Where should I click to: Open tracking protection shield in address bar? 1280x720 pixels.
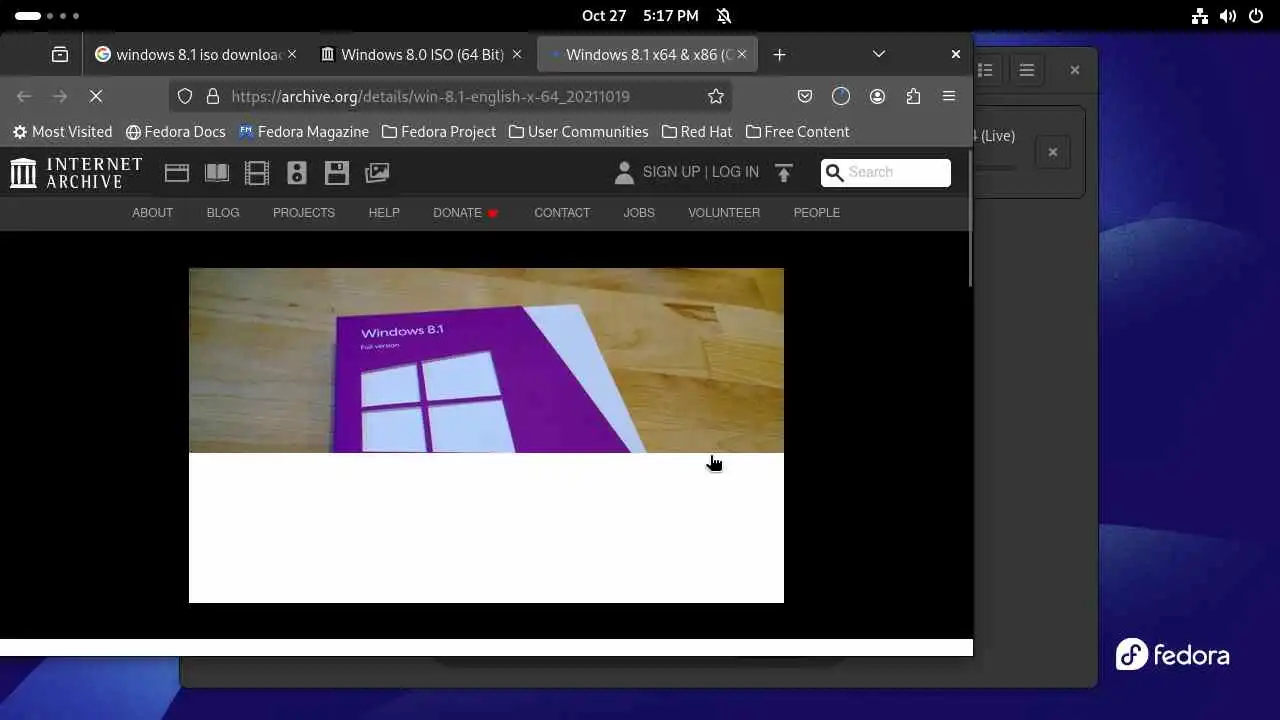(185, 96)
